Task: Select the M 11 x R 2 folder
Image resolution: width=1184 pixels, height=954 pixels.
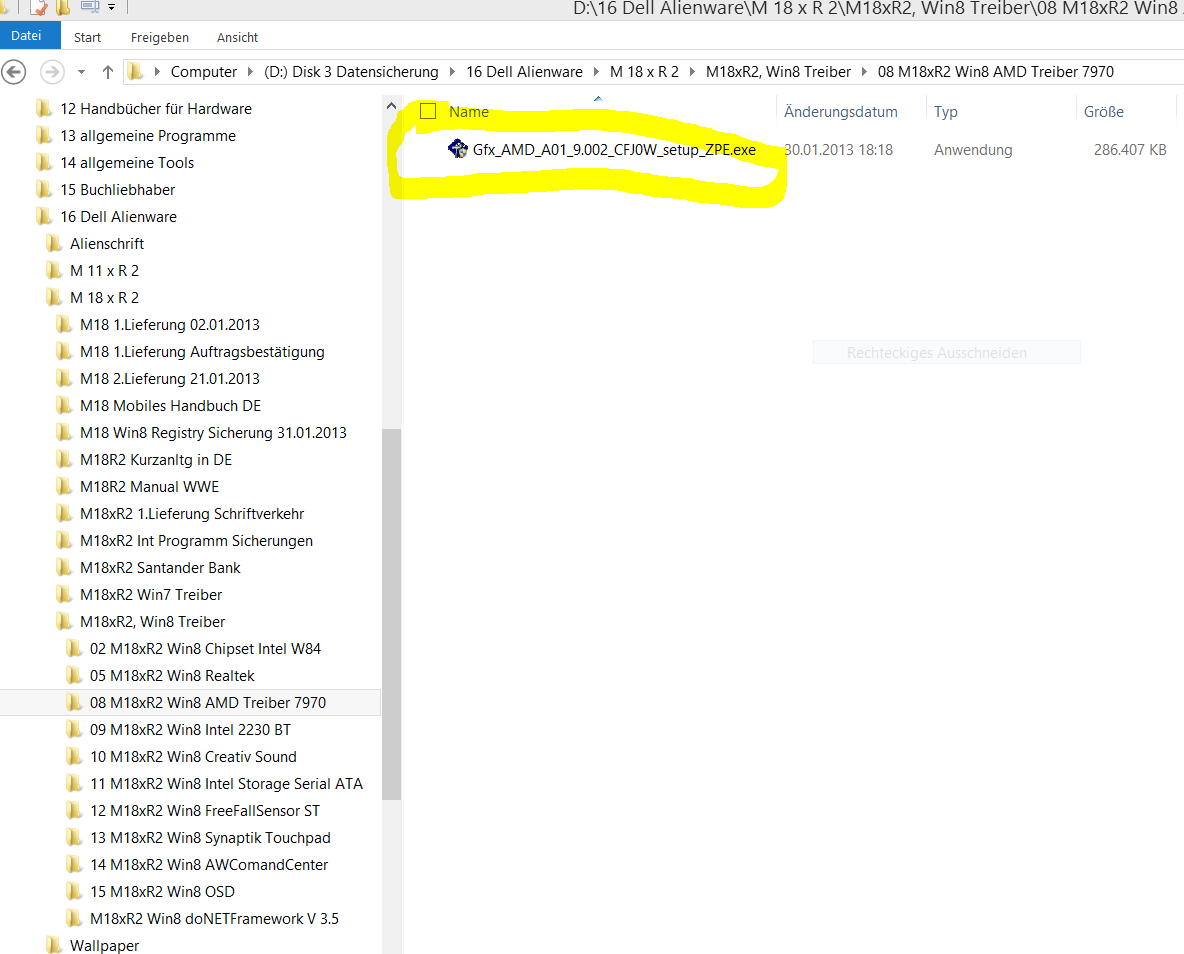Action: [104, 271]
